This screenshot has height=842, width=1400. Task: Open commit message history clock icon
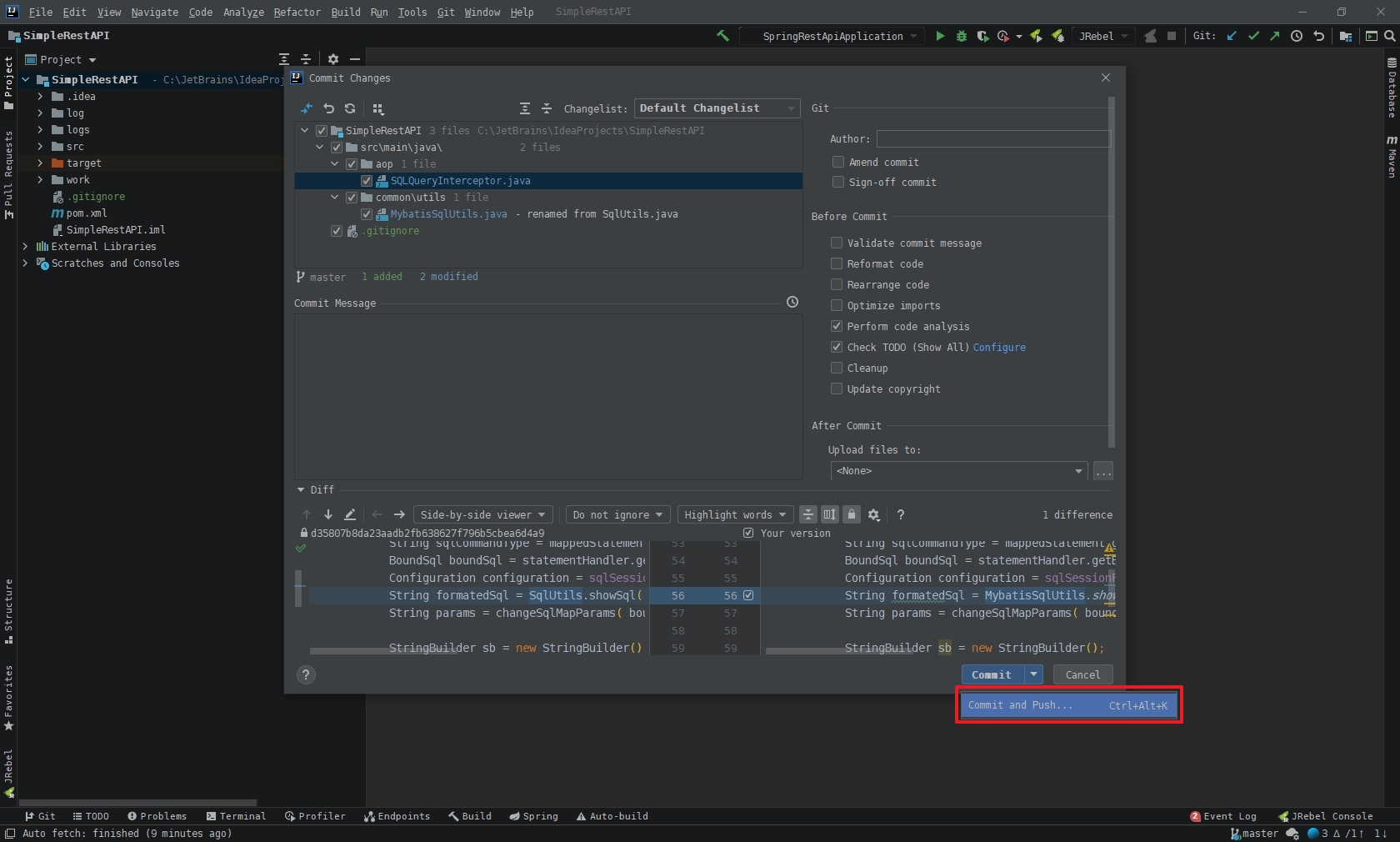792,302
